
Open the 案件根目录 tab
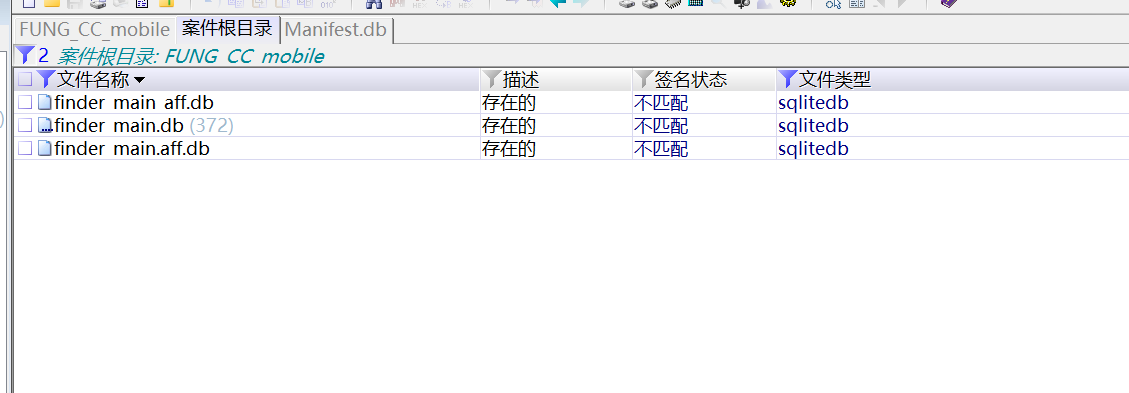tap(228, 30)
